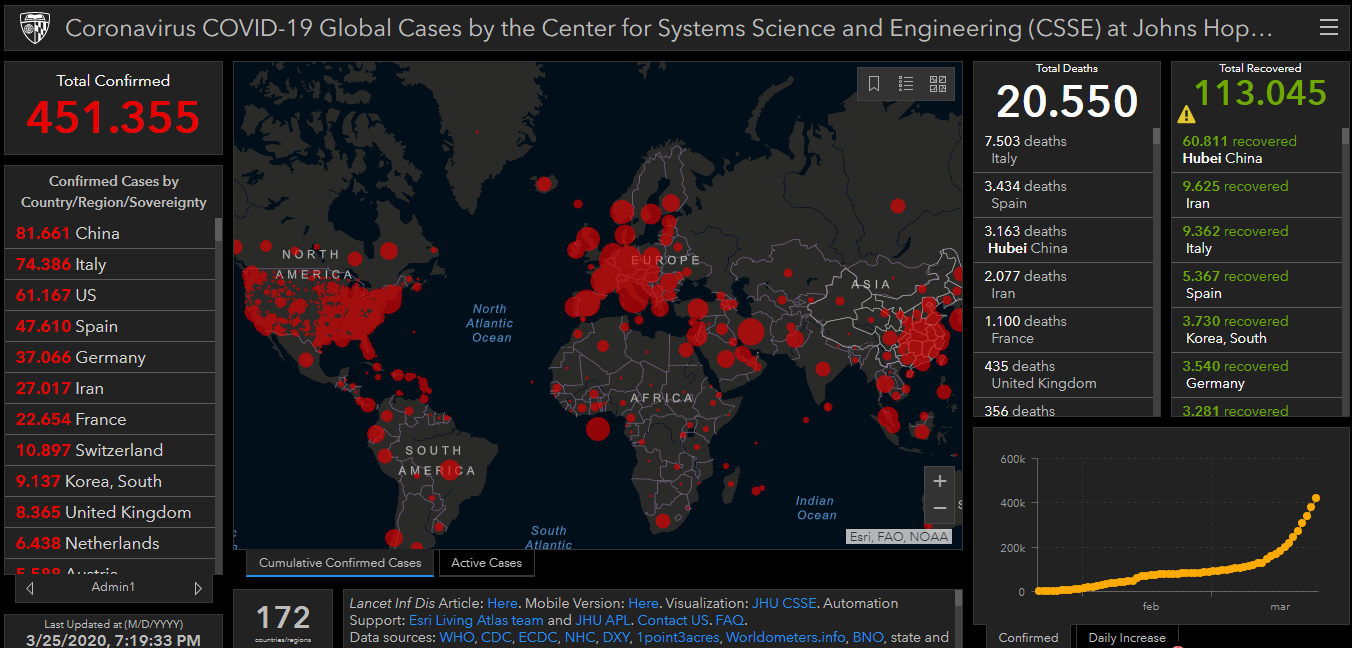
Task: Open the 1point3acres link
Action: [x=680, y=637]
